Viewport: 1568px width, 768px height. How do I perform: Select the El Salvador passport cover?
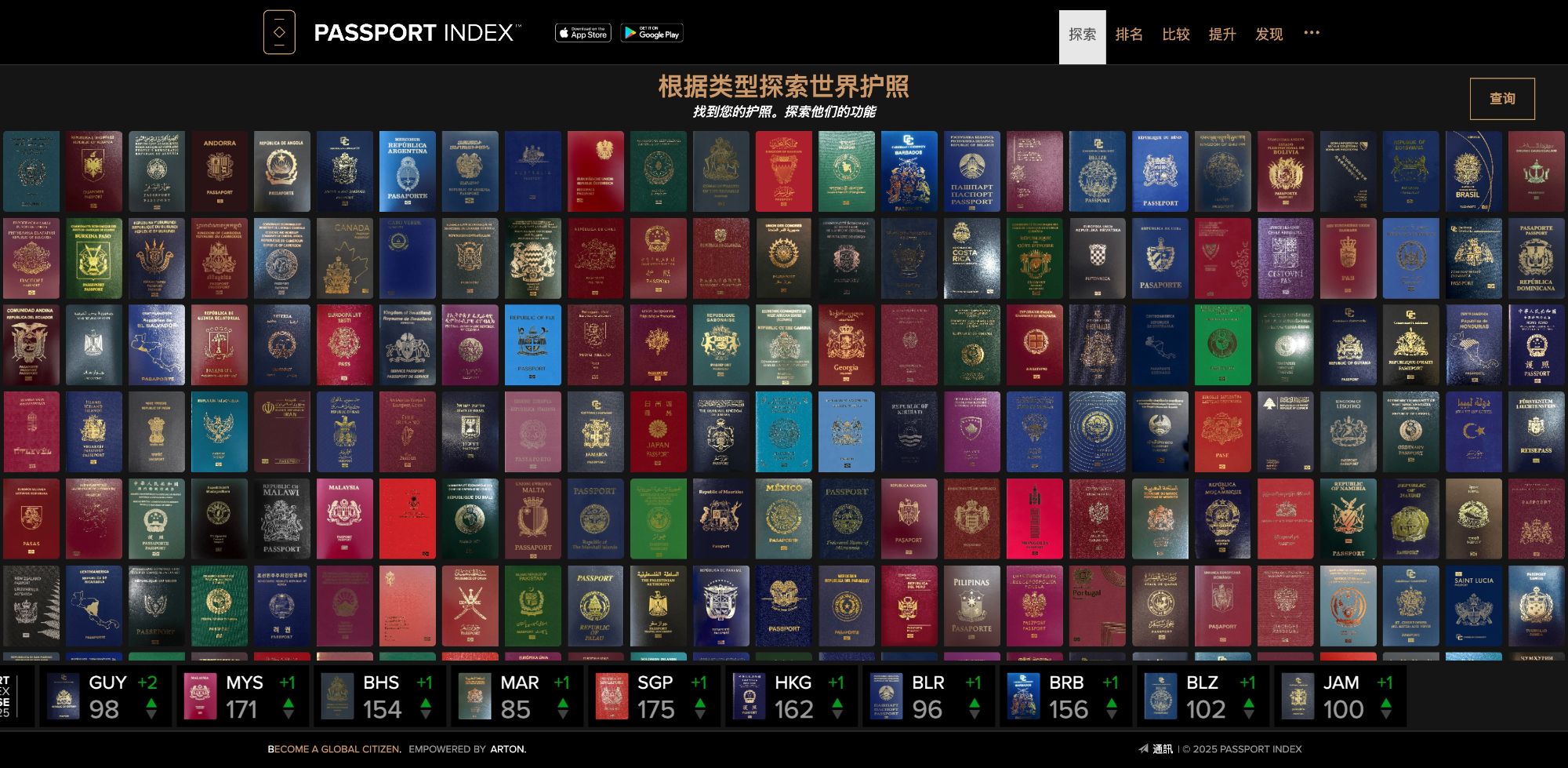click(x=157, y=346)
